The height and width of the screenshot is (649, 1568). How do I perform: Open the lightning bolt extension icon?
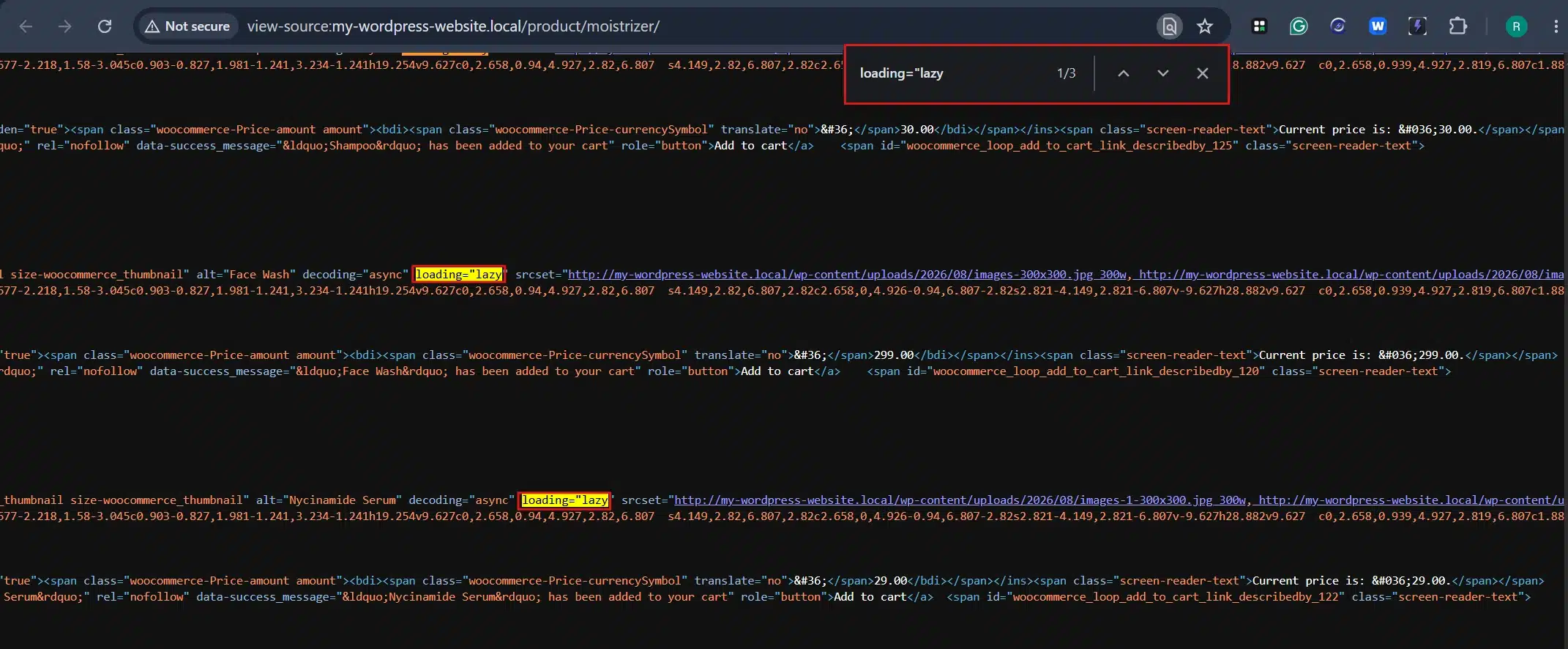[1417, 26]
